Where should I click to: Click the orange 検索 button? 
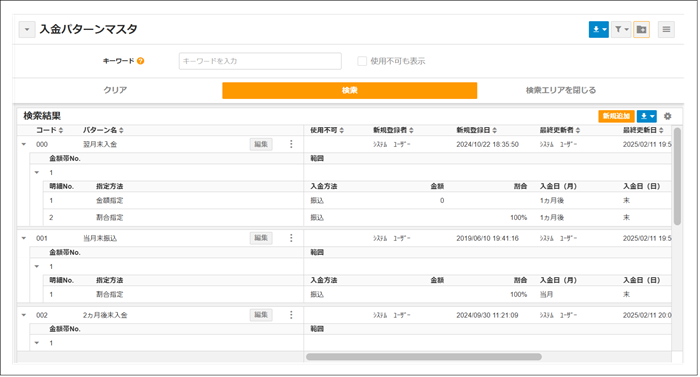coord(350,90)
